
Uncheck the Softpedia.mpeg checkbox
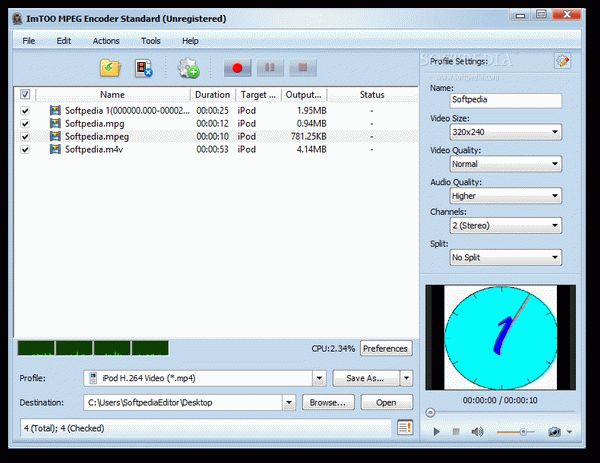tap(25, 137)
